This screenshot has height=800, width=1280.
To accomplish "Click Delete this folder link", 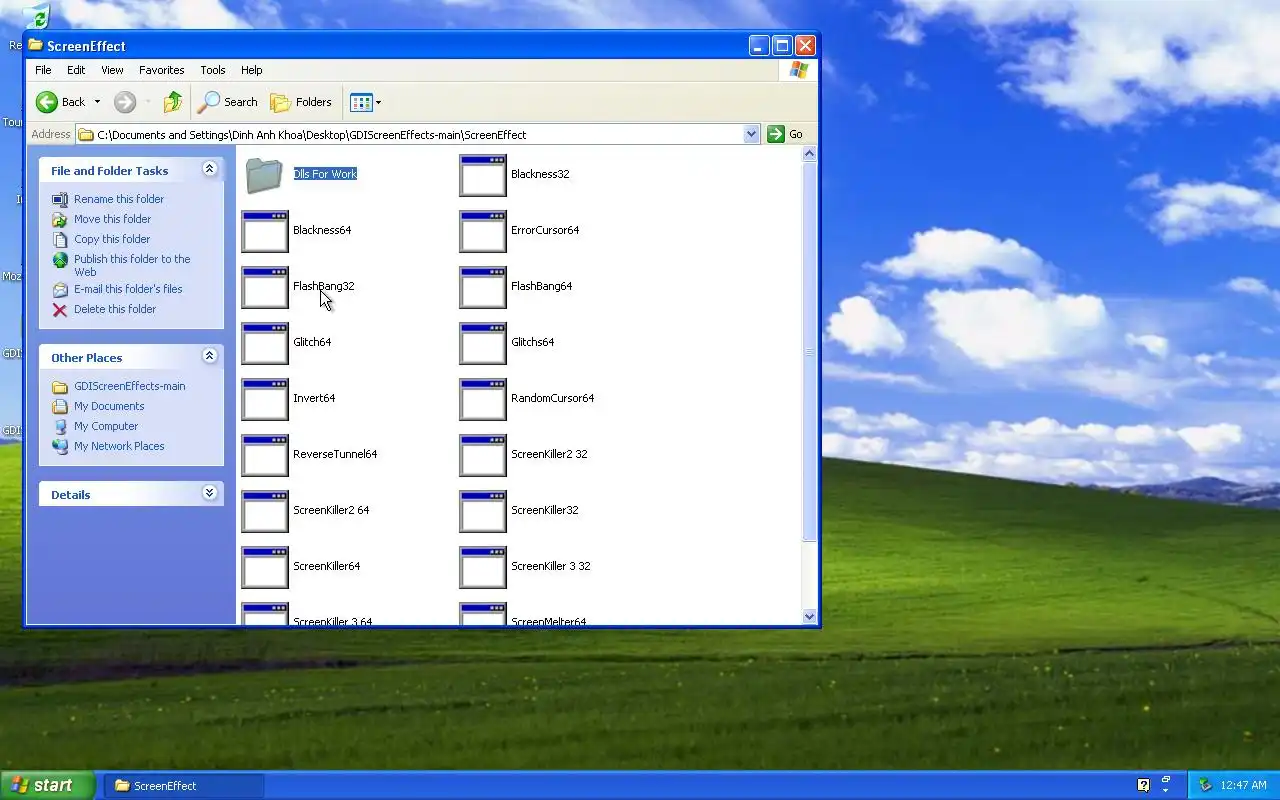I will pos(115,309).
